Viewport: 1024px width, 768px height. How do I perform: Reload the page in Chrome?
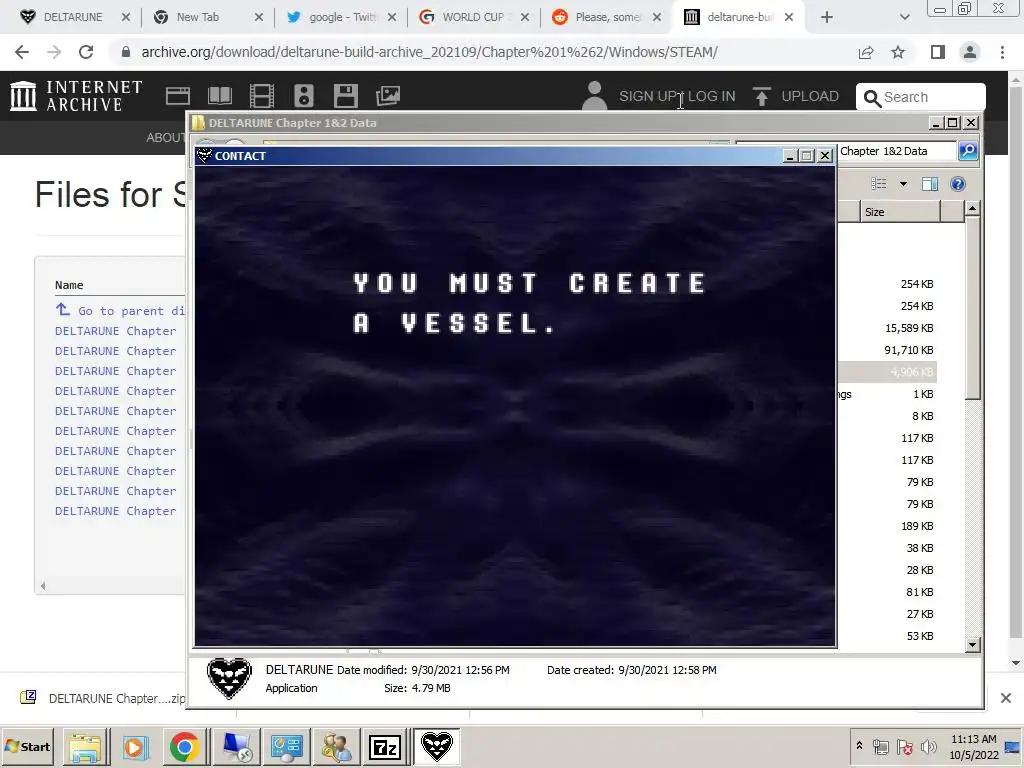(86, 52)
